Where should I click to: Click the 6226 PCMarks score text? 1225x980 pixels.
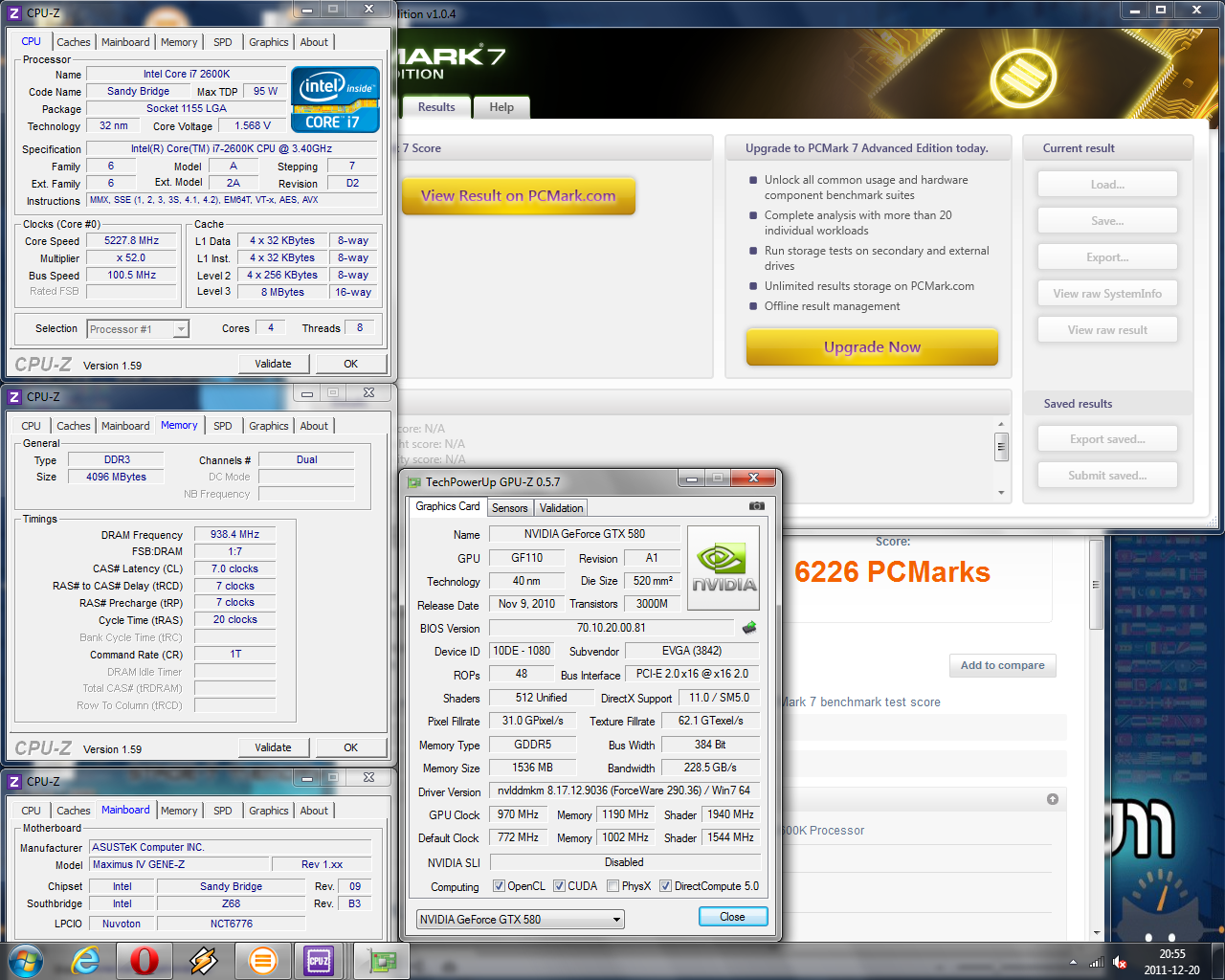892,572
